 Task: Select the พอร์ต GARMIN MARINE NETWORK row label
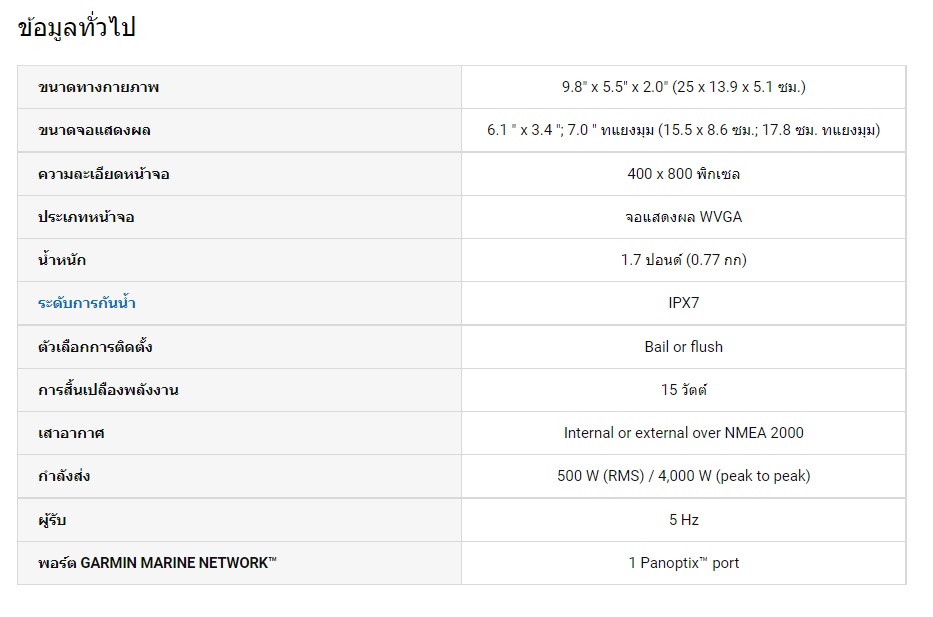tap(157, 562)
